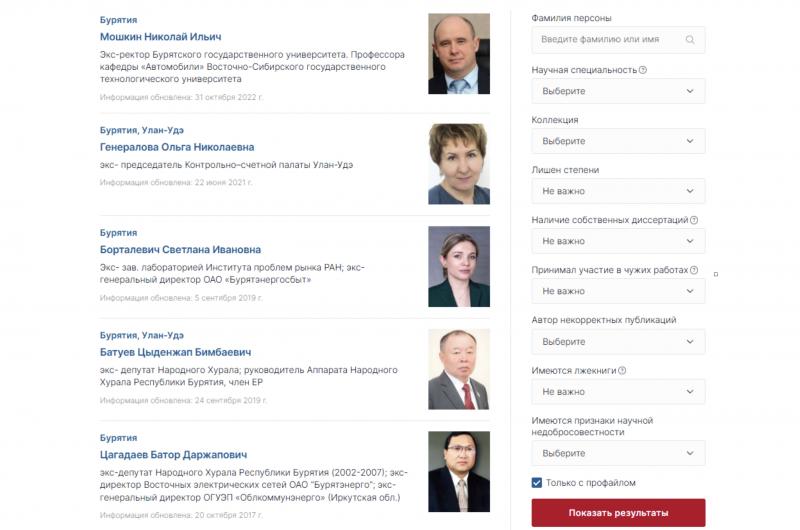Image resolution: width=800 pixels, height=530 pixels.
Task: Expand the Имеются признаки научной недобросовестности dropdown
Action: point(618,453)
